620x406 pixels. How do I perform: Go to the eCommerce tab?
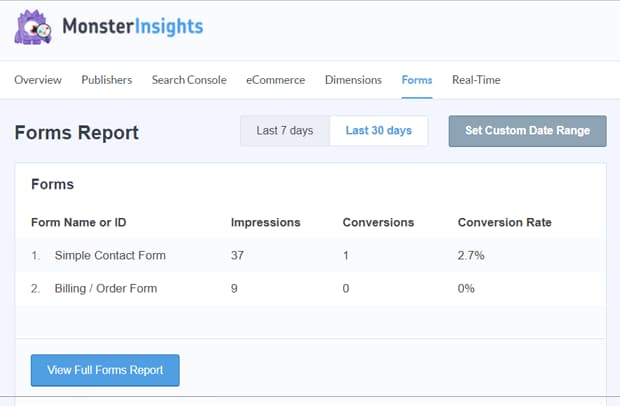276,80
